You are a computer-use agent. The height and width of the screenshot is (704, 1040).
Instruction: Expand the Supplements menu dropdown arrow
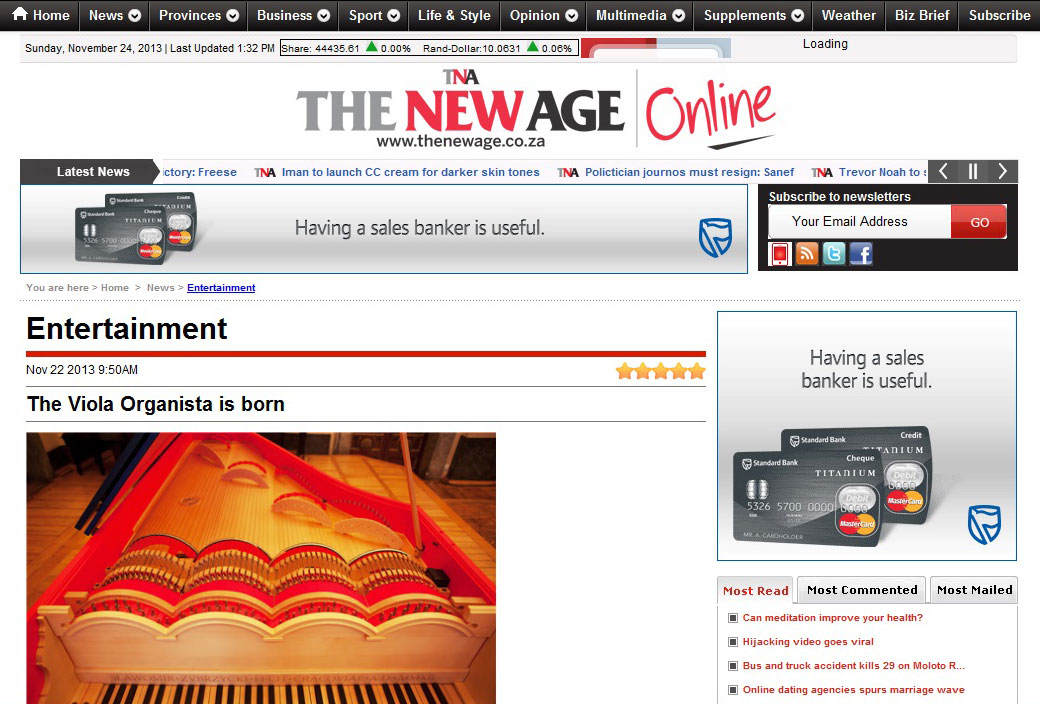tap(798, 15)
